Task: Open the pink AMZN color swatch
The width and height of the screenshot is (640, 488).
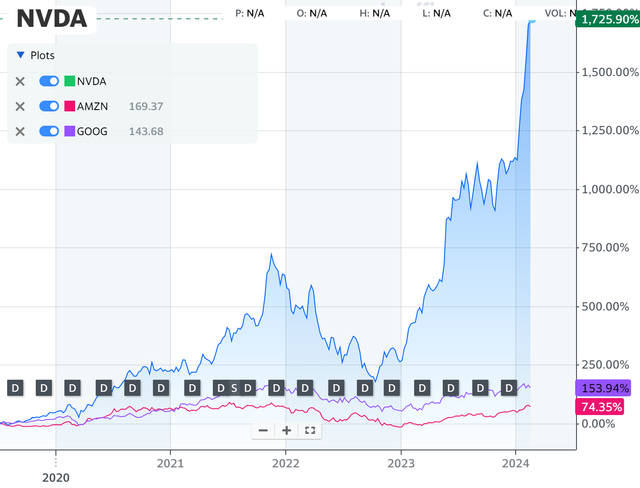Action: pos(70,106)
